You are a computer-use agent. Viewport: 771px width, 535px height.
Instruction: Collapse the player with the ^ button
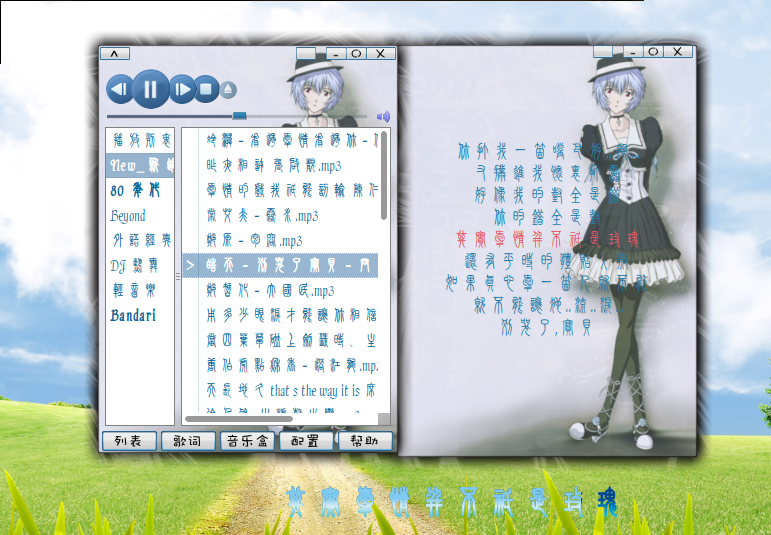[x=115, y=53]
